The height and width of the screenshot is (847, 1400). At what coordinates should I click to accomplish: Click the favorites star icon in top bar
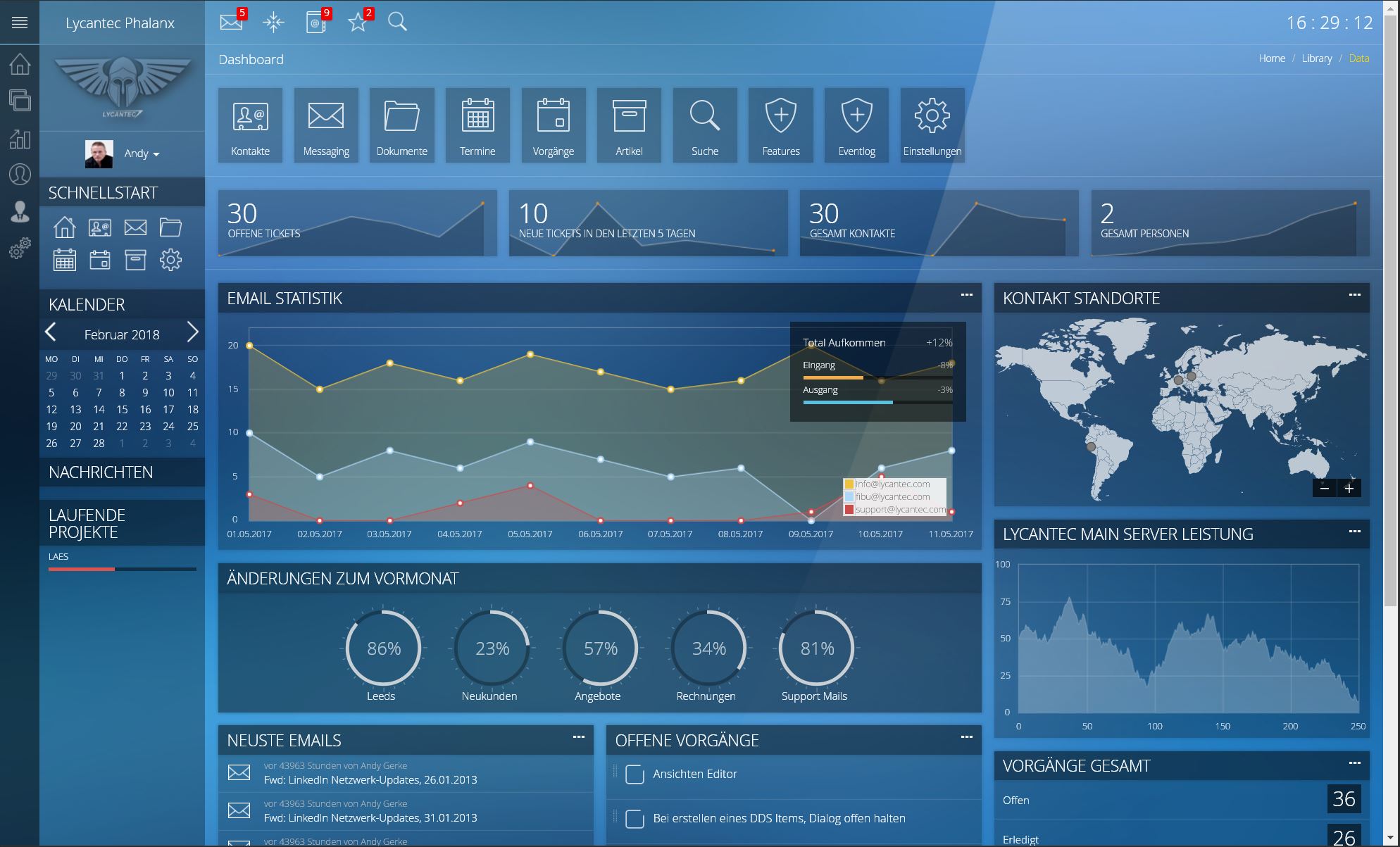click(358, 23)
